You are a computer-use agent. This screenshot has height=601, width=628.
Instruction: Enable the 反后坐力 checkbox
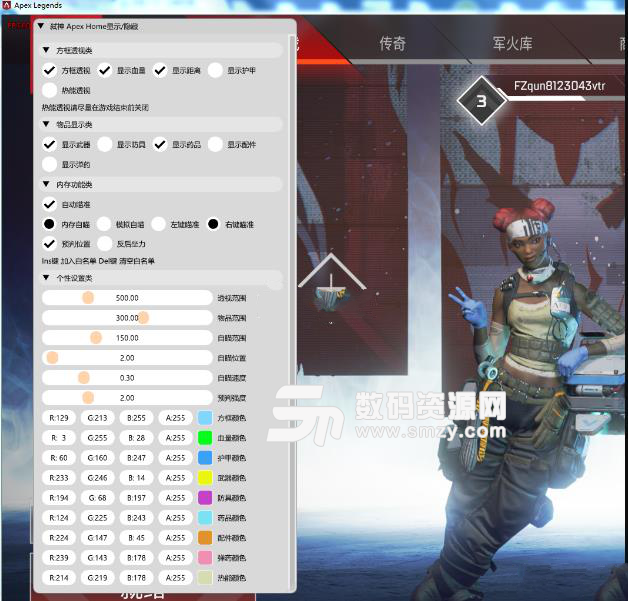coord(105,243)
